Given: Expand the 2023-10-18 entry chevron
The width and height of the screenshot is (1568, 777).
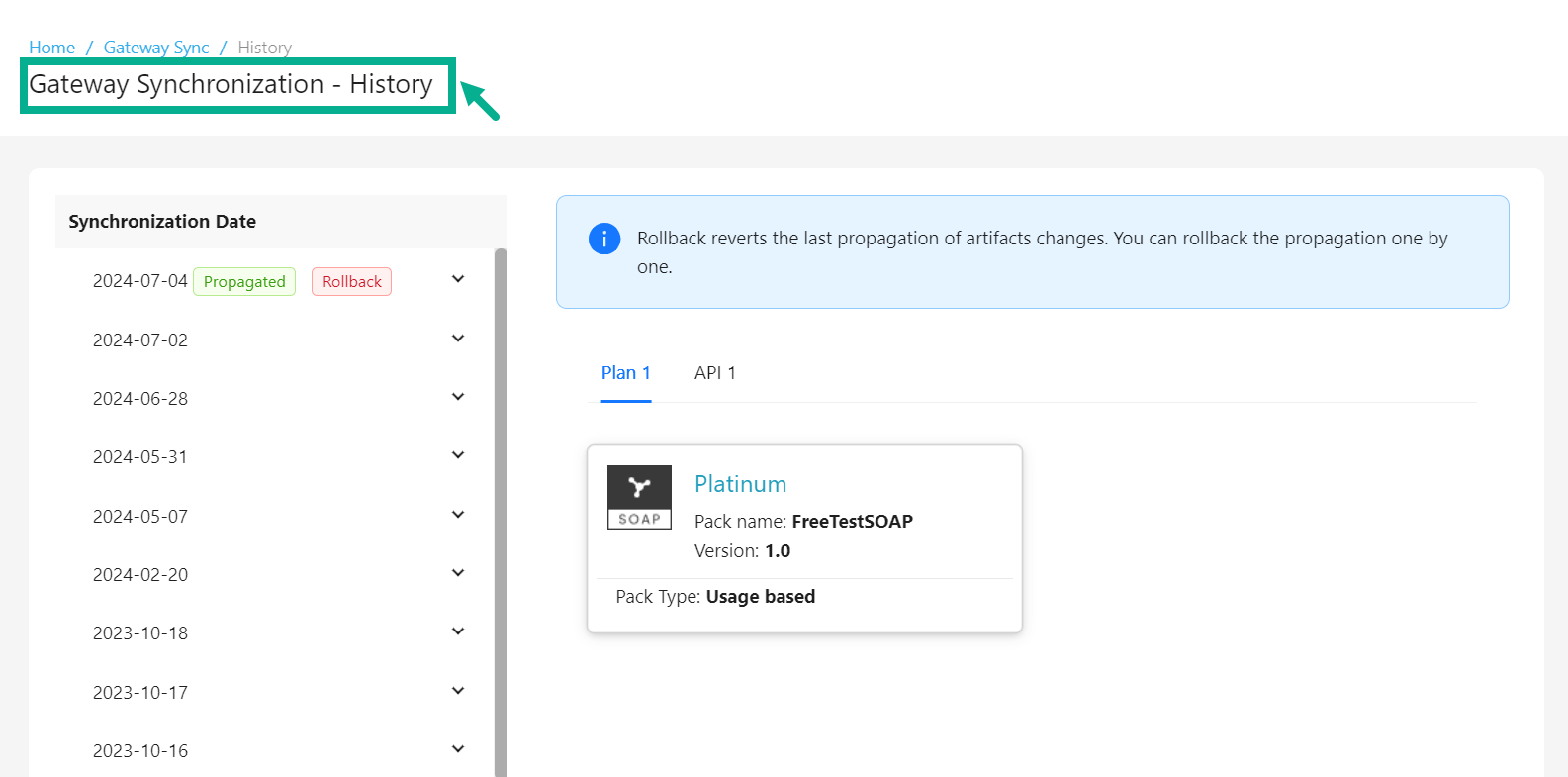Looking at the screenshot, I should [x=458, y=631].
